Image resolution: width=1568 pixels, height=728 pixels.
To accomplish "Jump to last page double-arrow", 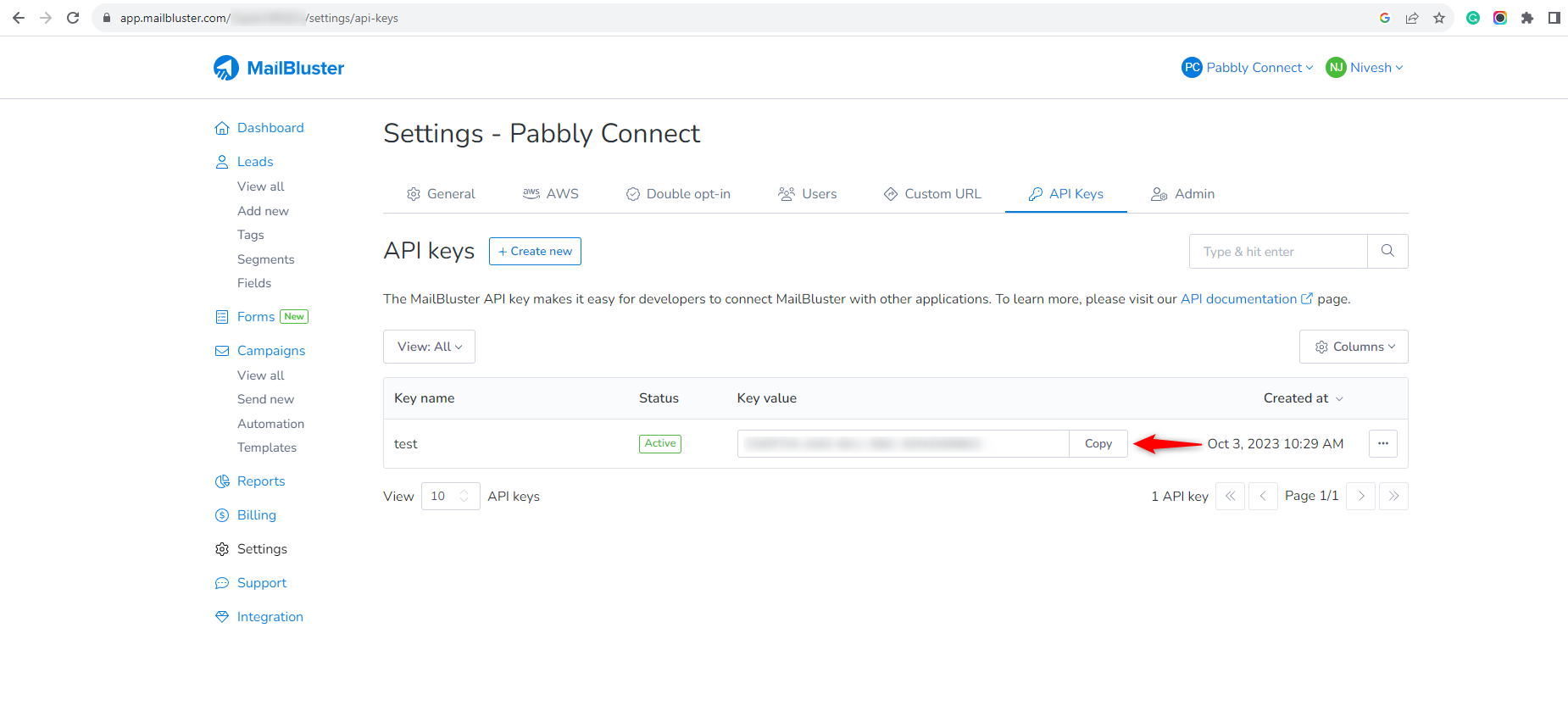I will 1393,496.
